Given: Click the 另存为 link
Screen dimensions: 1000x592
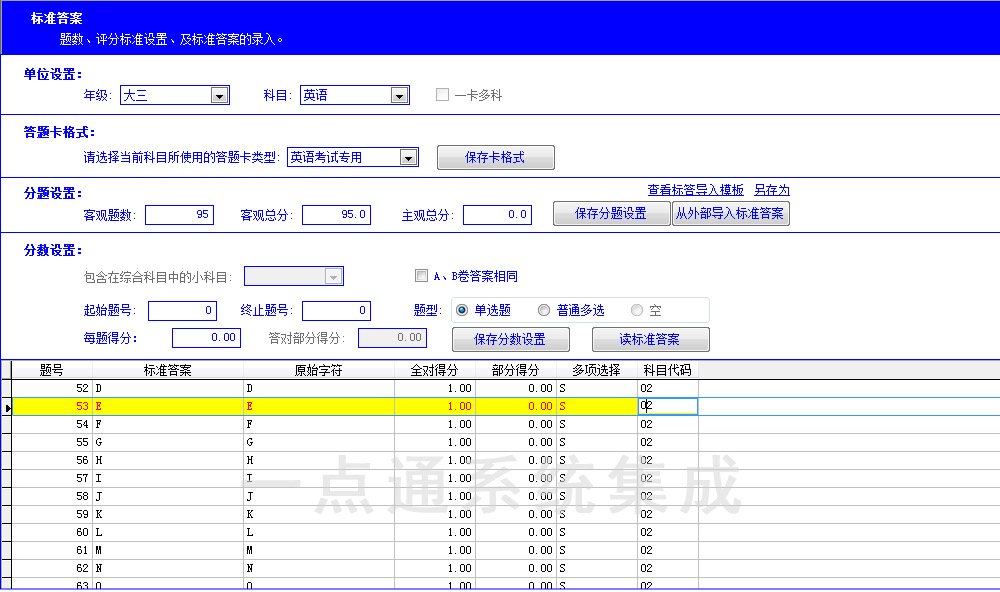Looking at the screenshot, I should 771,190.
